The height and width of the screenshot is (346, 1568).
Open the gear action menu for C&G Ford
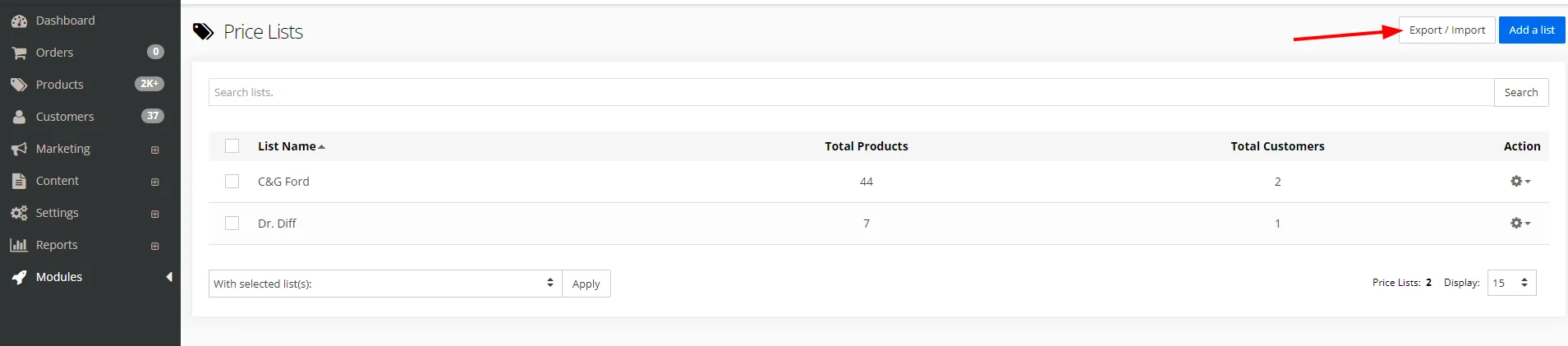click(1520, 182)
